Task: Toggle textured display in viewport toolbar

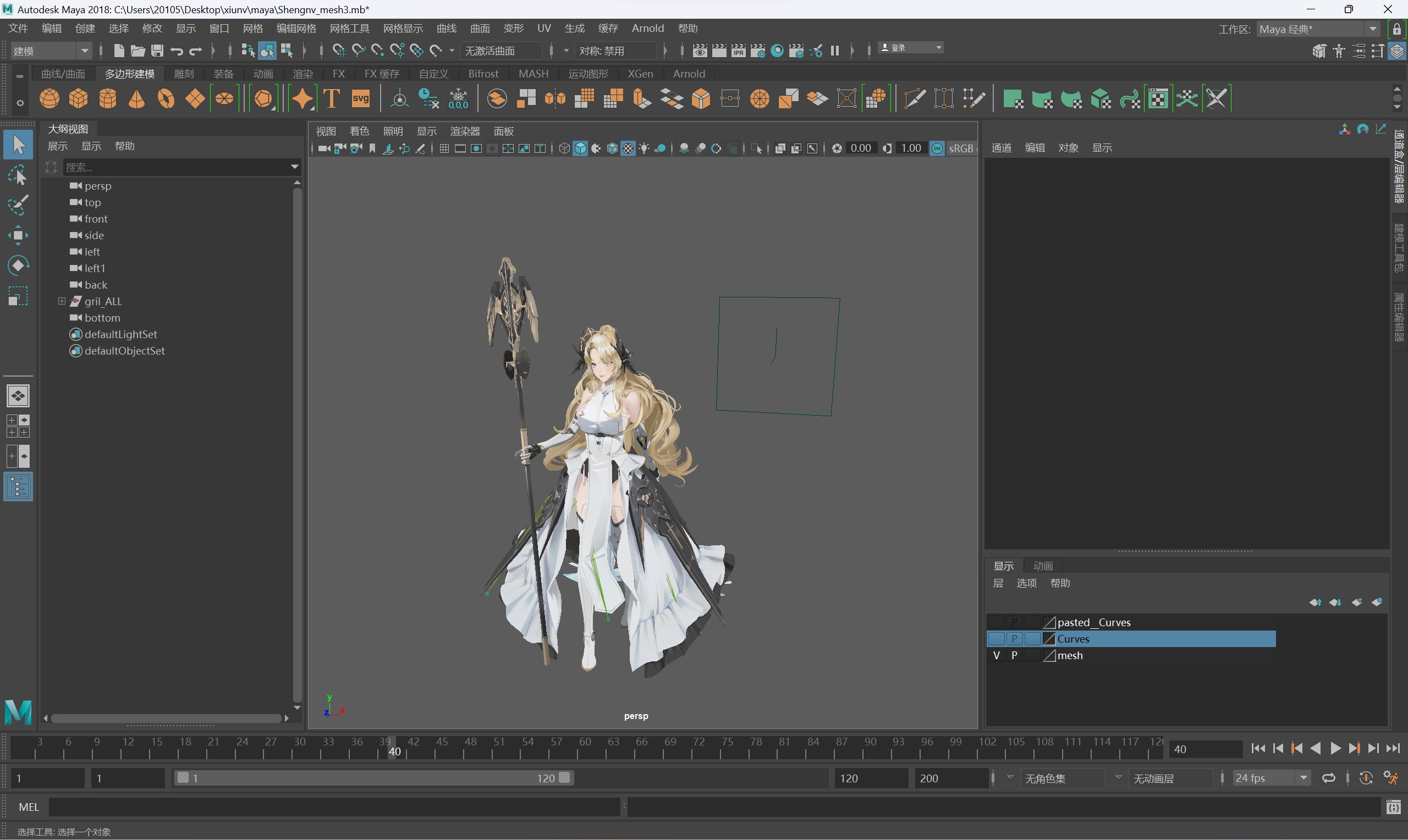Action: [629, 148]
